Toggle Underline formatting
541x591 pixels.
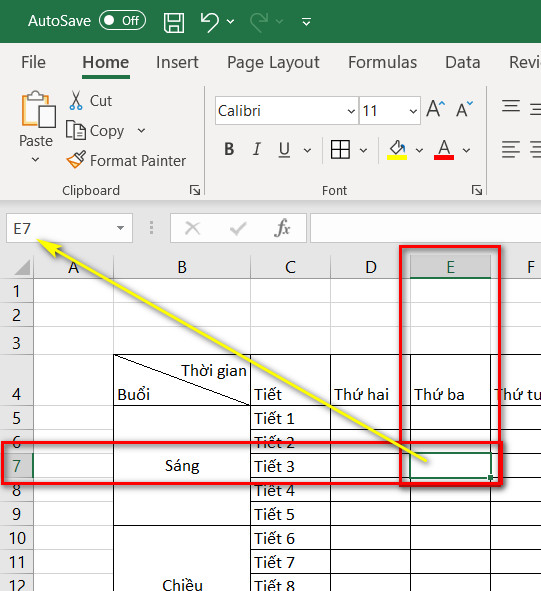[285, 150]
